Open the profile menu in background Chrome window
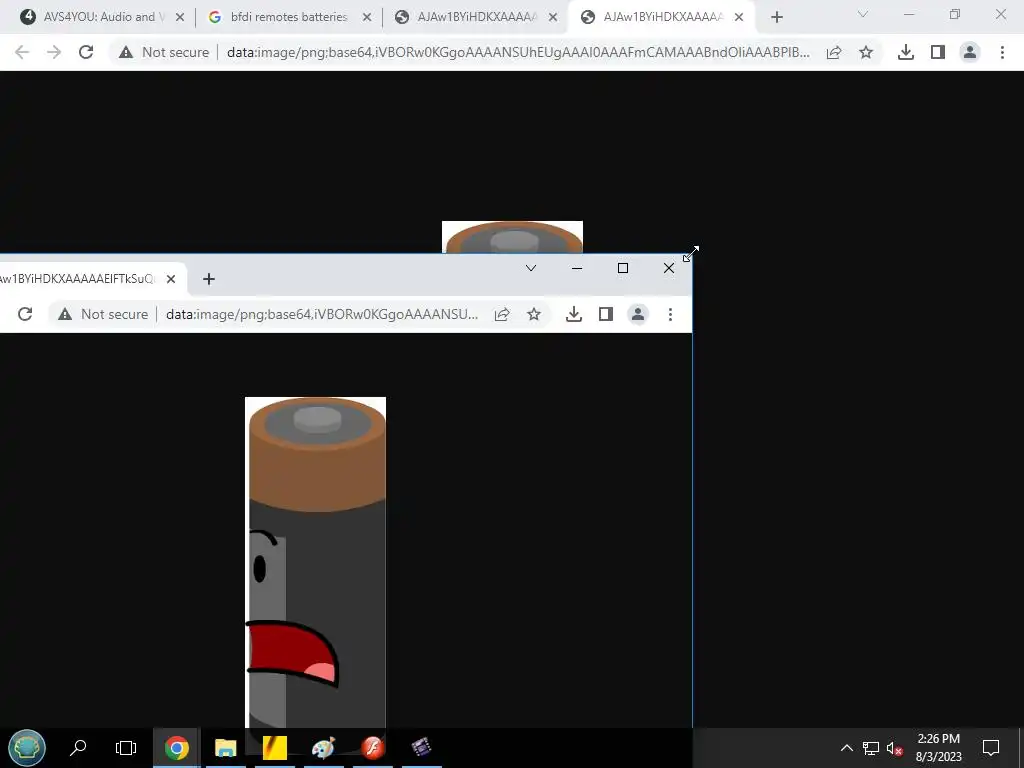 tap(970, 52)
